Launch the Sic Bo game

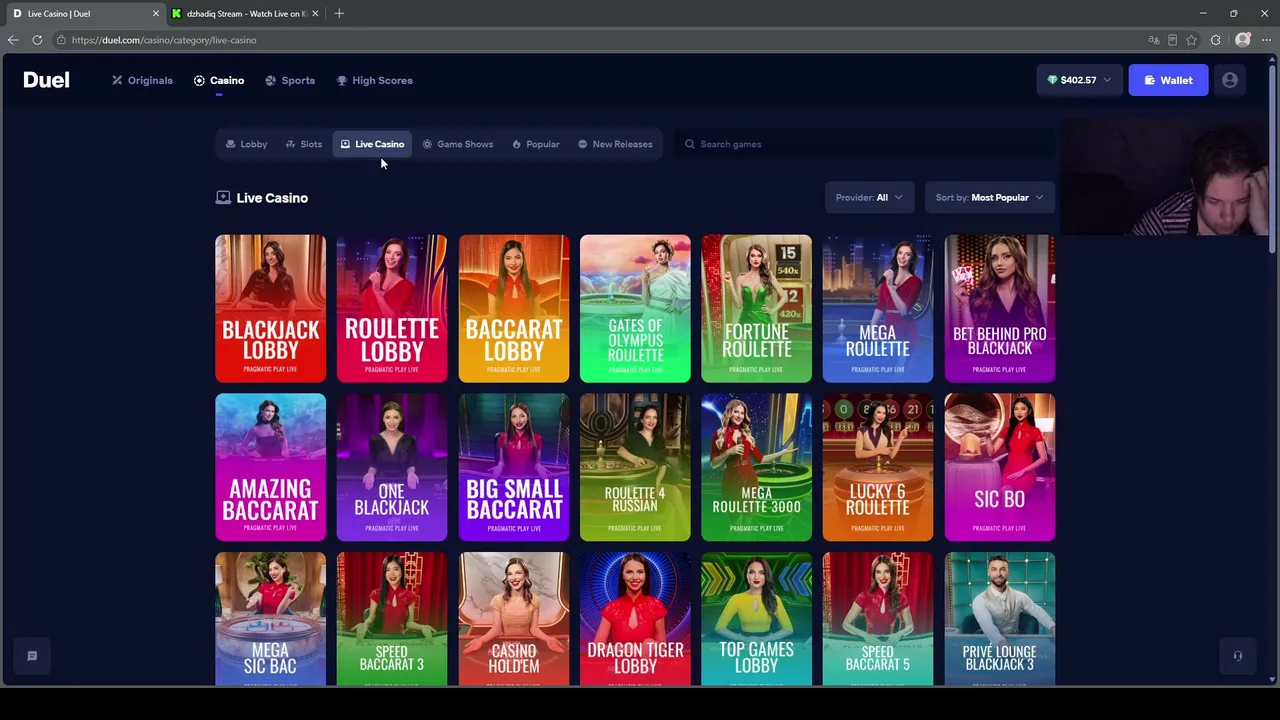pyautogui.click(x=1000, y=467)
